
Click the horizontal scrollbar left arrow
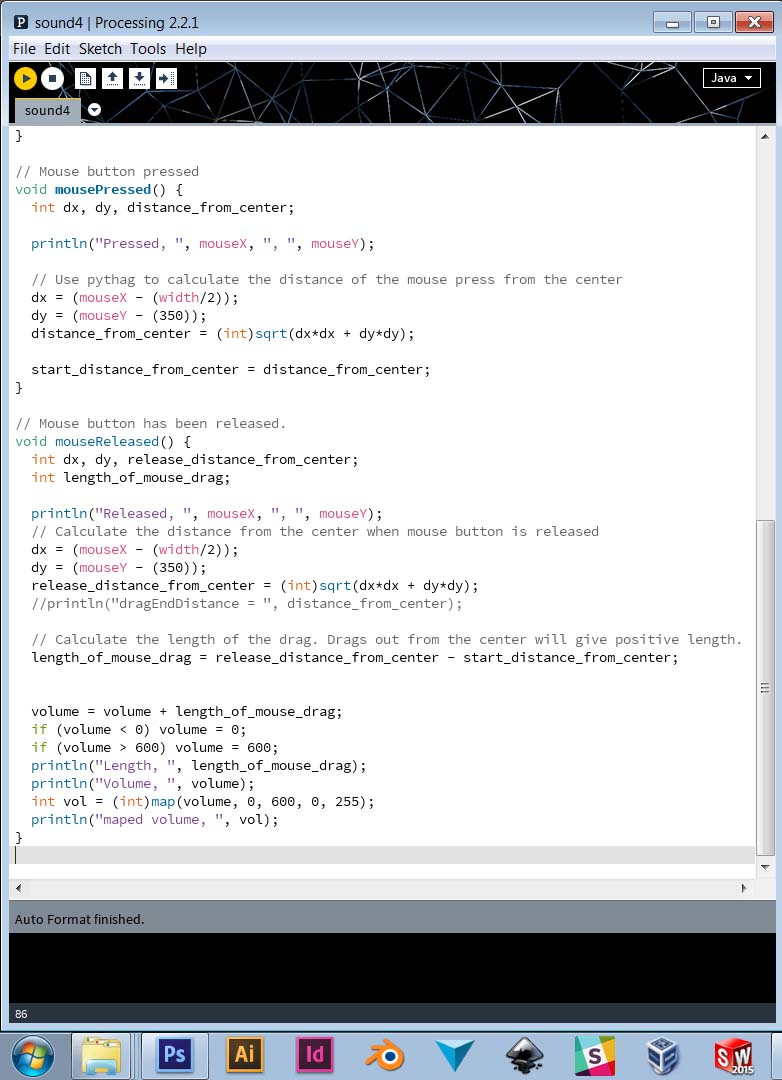pyautogui.click(x=18, y=889)
